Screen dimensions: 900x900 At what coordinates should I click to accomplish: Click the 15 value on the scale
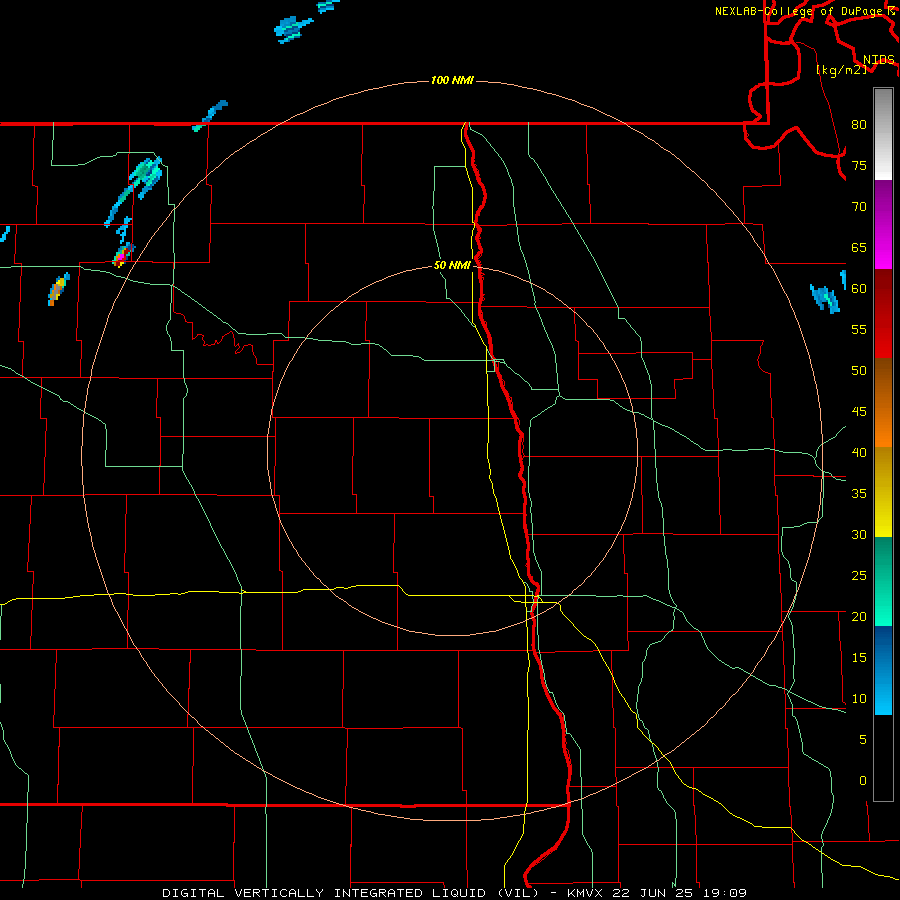[859, 657]
